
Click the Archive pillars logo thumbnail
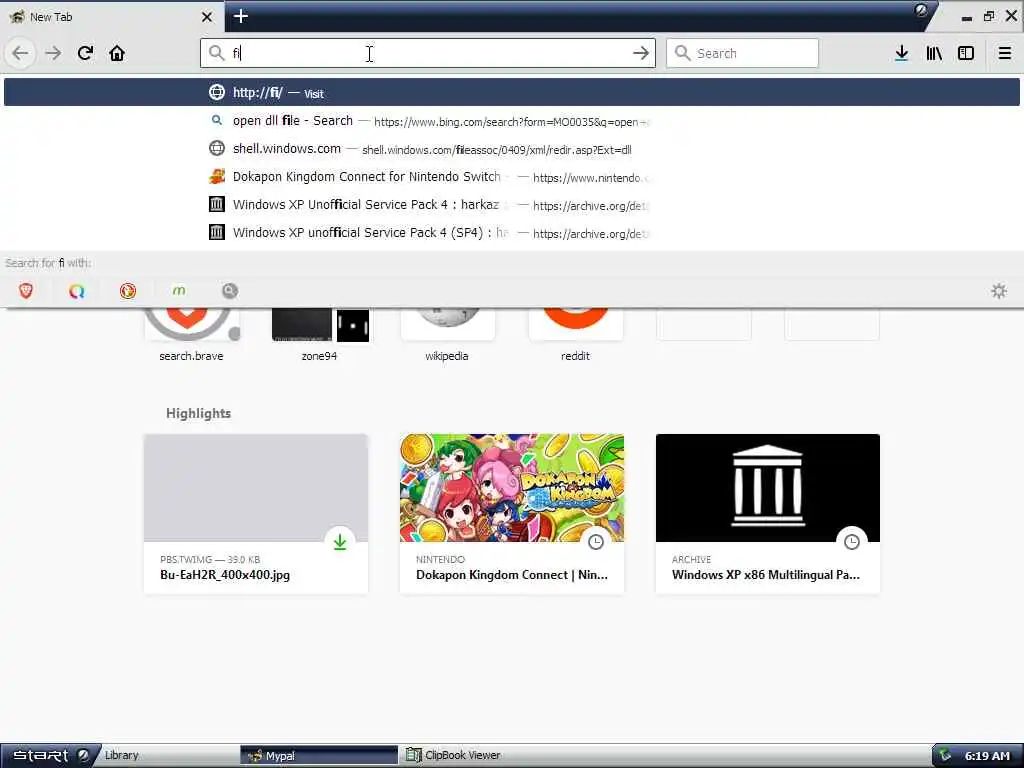click(x=767, y=487)
